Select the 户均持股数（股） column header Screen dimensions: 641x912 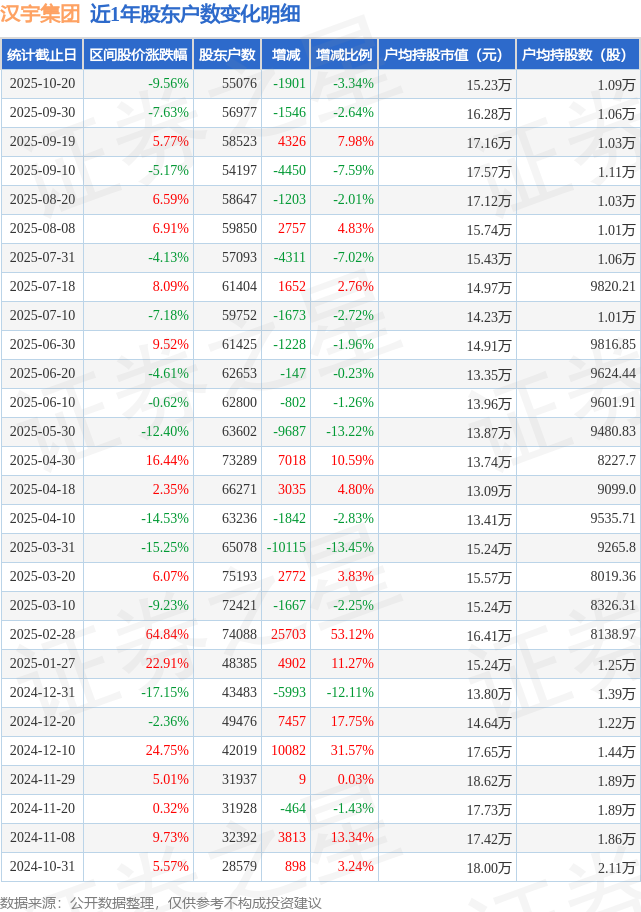(x=579, y=55)
